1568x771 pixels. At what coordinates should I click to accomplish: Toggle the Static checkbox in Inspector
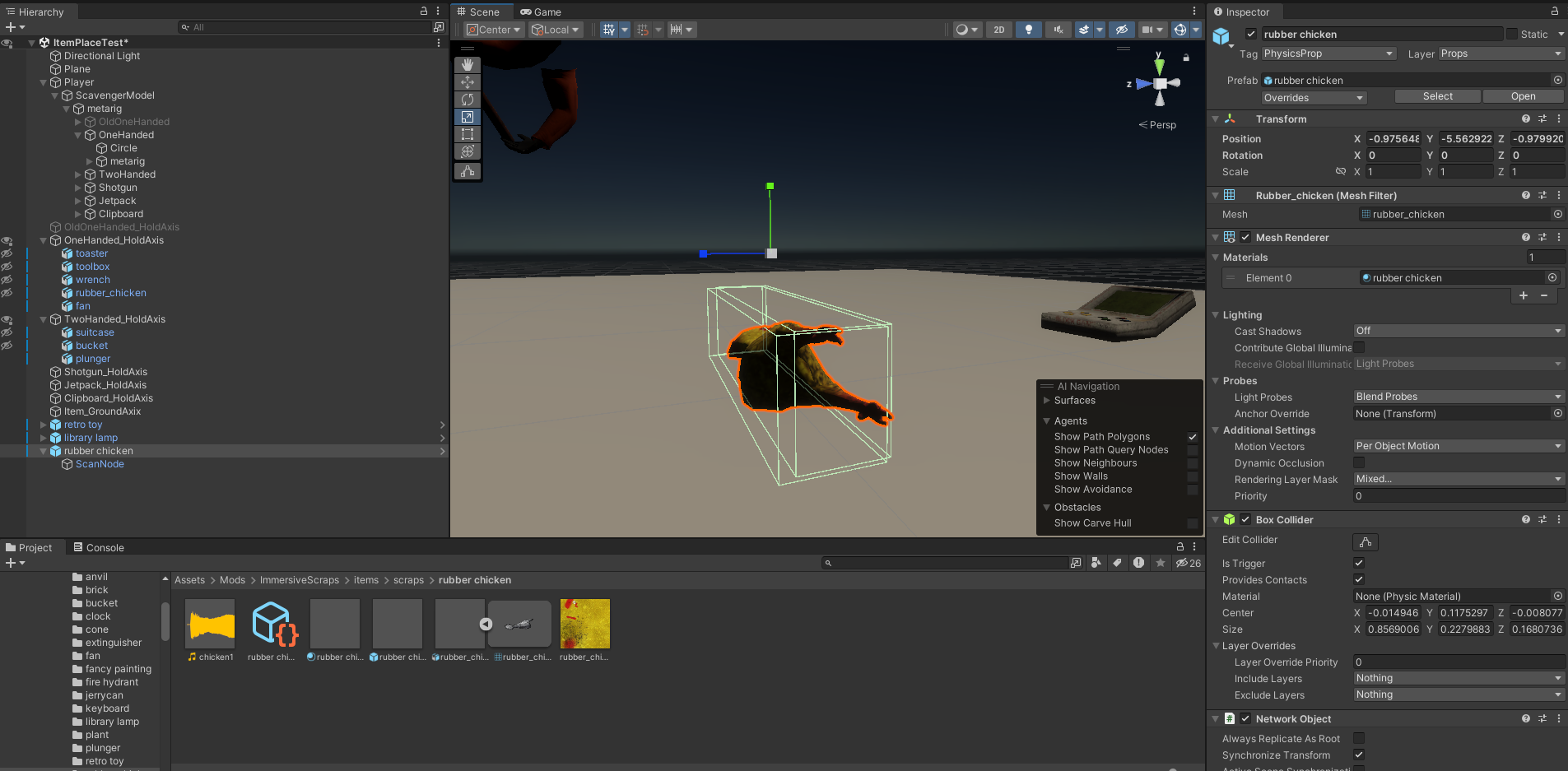(x=1512, y=34)
